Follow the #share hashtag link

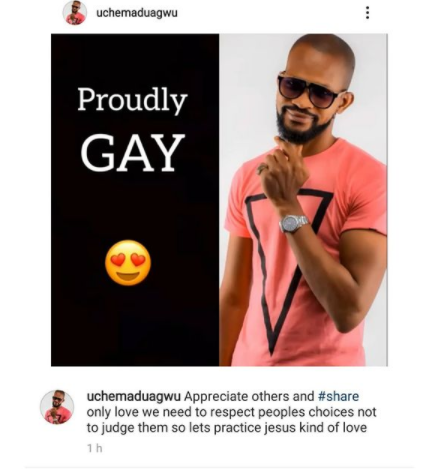[338, 396]
